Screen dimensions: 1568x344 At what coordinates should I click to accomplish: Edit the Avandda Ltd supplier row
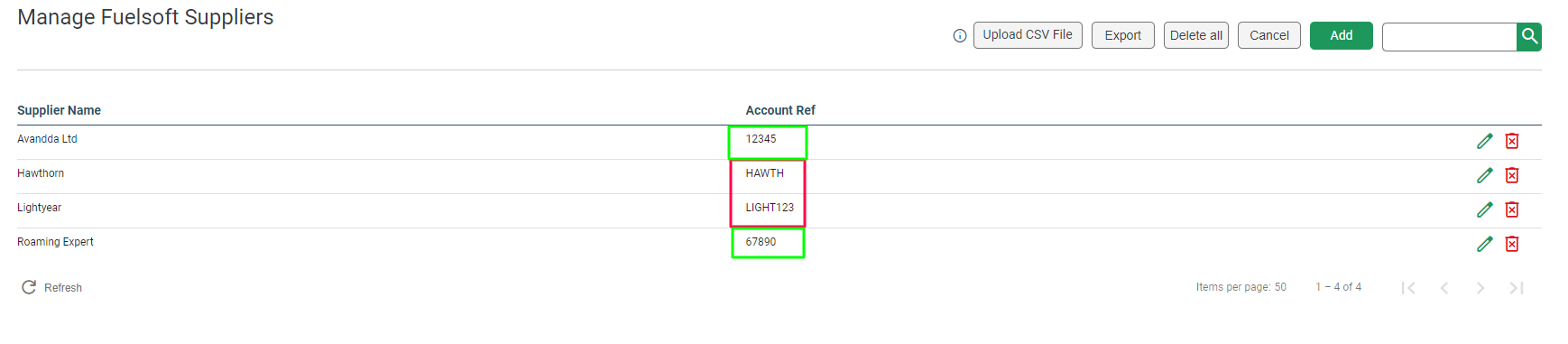[x=1484, y=141]
